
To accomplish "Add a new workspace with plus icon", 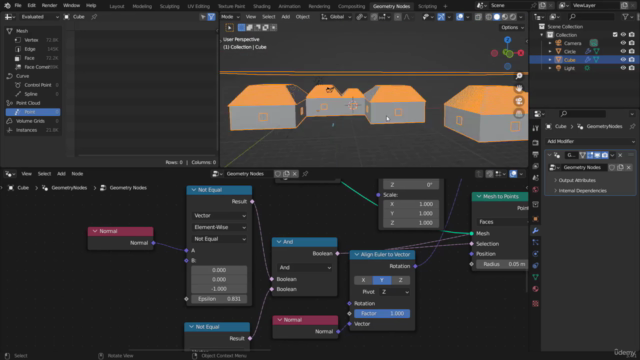I will [x=445, y=6].
